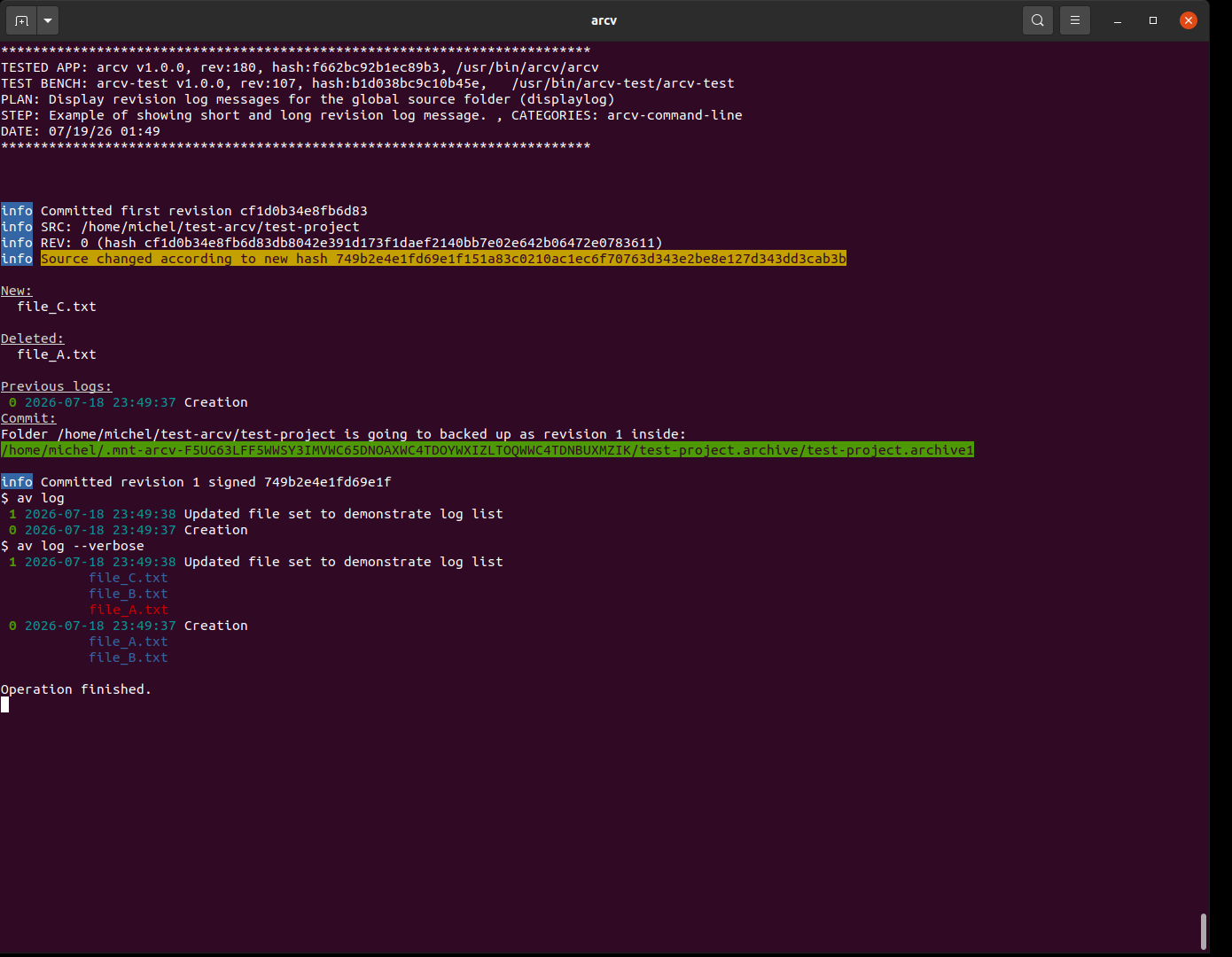Click the blinking cursor block
This screenshot has height=957, width=1232.
(x=5, y=704)
